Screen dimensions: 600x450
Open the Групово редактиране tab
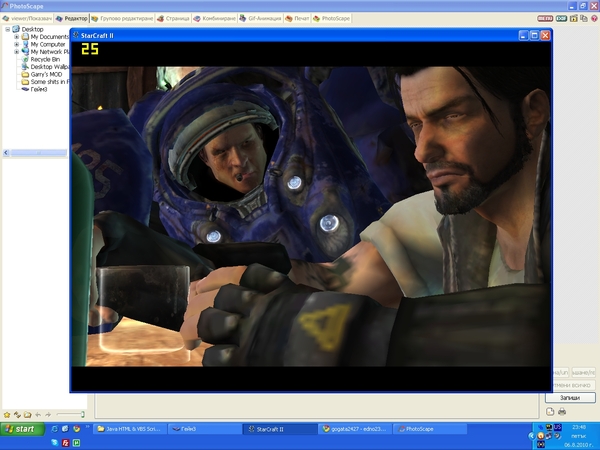point(122,18)
